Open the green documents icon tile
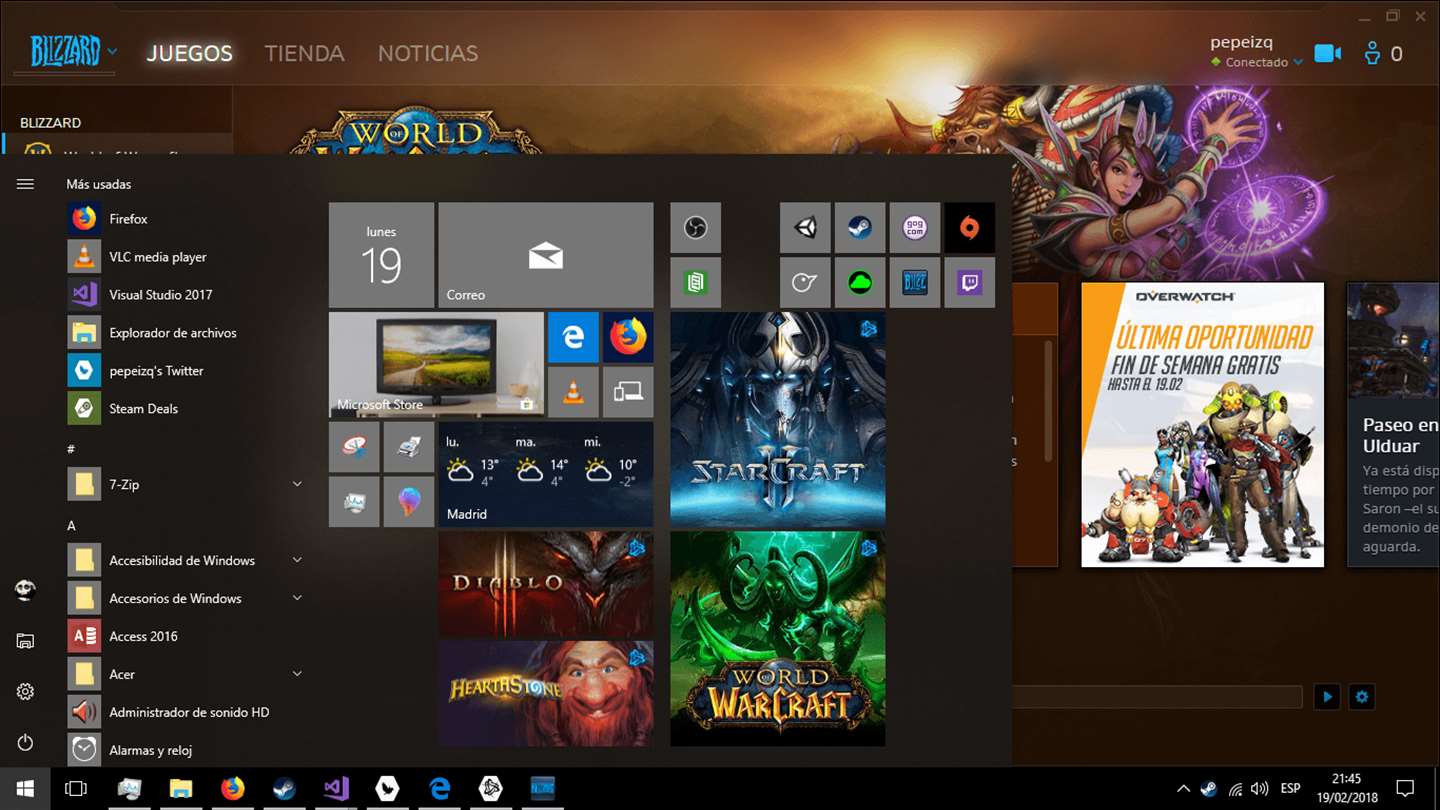Viewport: 1440px width, 810px height. (695, 282)
